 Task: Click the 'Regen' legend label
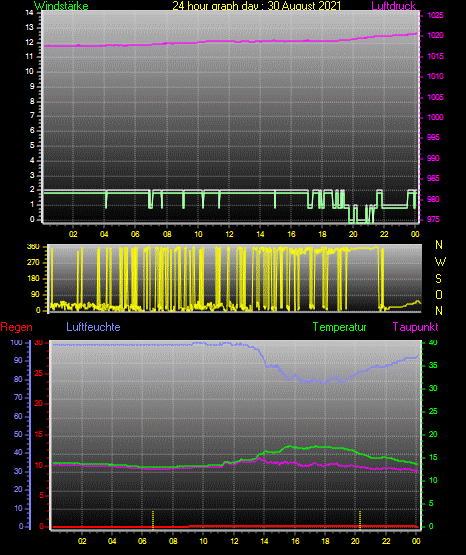(x=17, y=327)
